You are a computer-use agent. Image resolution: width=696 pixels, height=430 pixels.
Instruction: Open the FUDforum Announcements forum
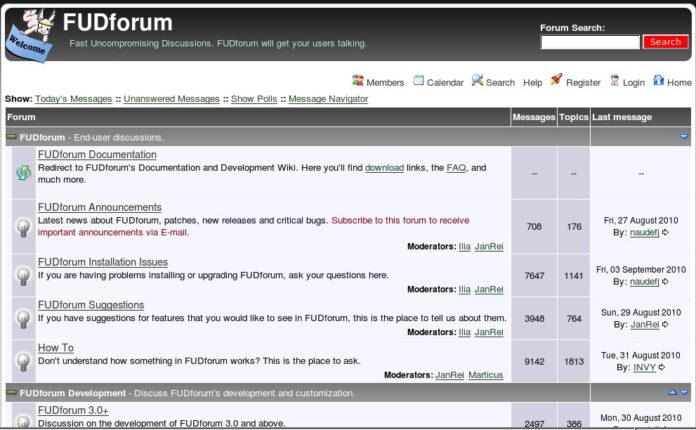tap(99, 207)
